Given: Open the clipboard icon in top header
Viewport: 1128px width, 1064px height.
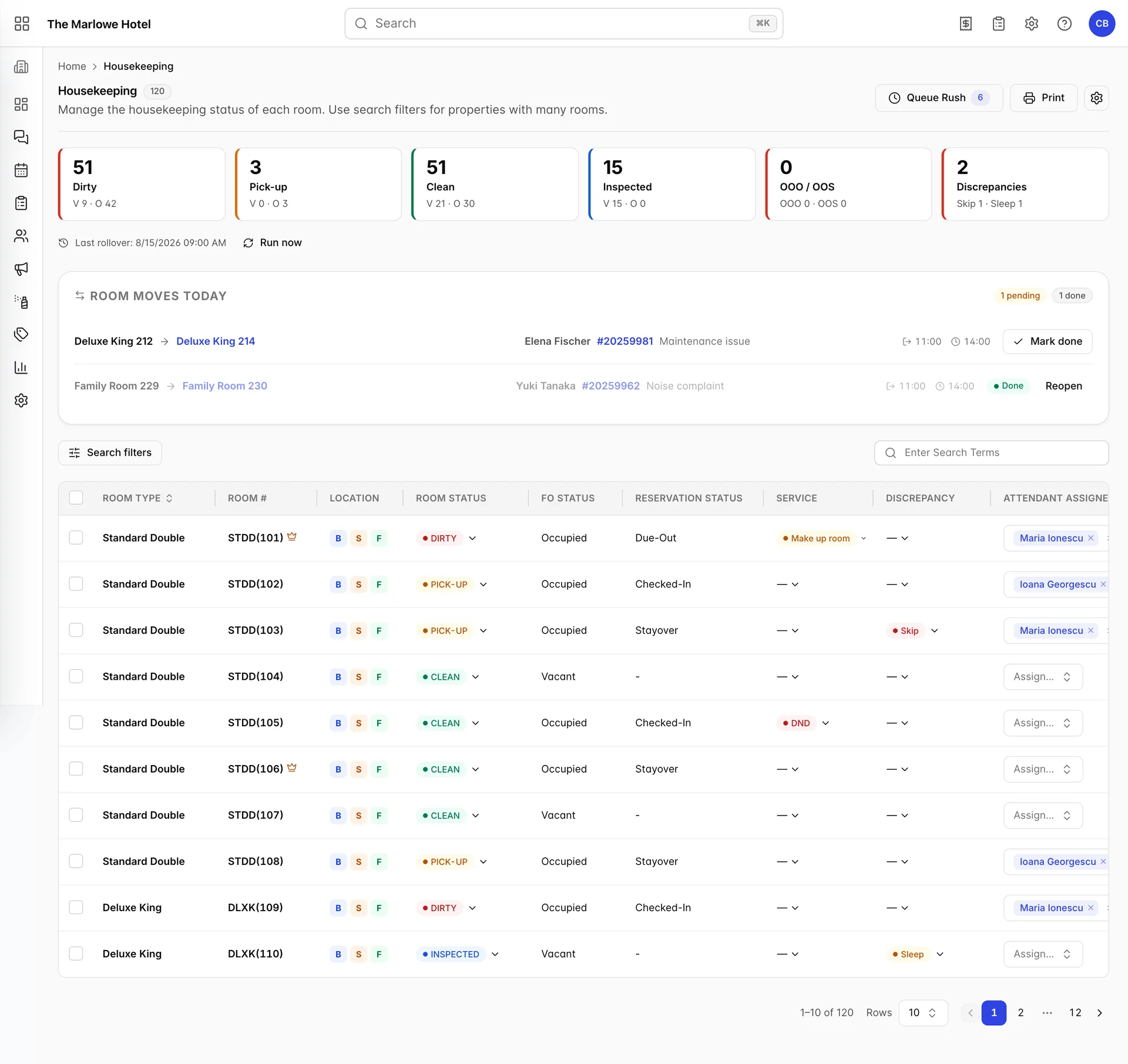Looking at the screenshot, I should click(999, 24).
